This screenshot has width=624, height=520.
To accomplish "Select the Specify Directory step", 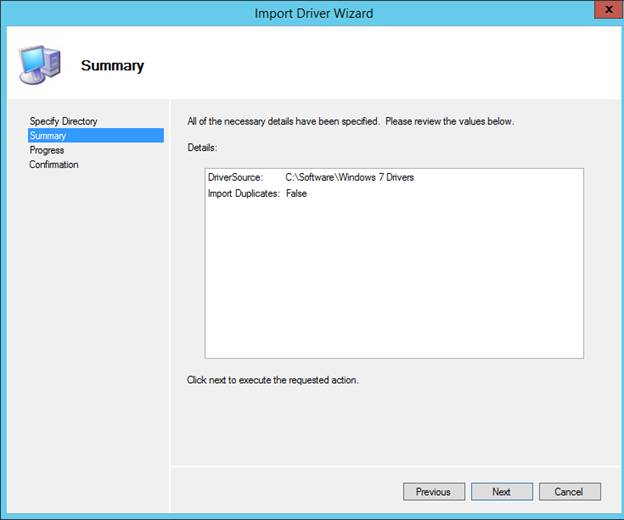I will point(64,121).
